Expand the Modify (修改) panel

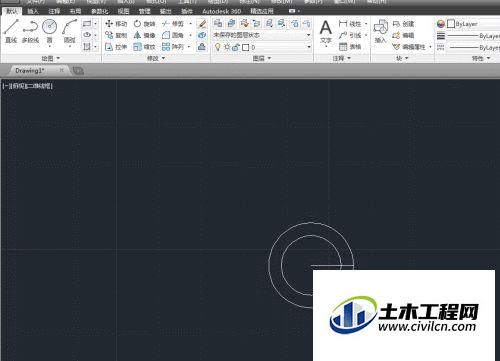click(x=156, y=58)
